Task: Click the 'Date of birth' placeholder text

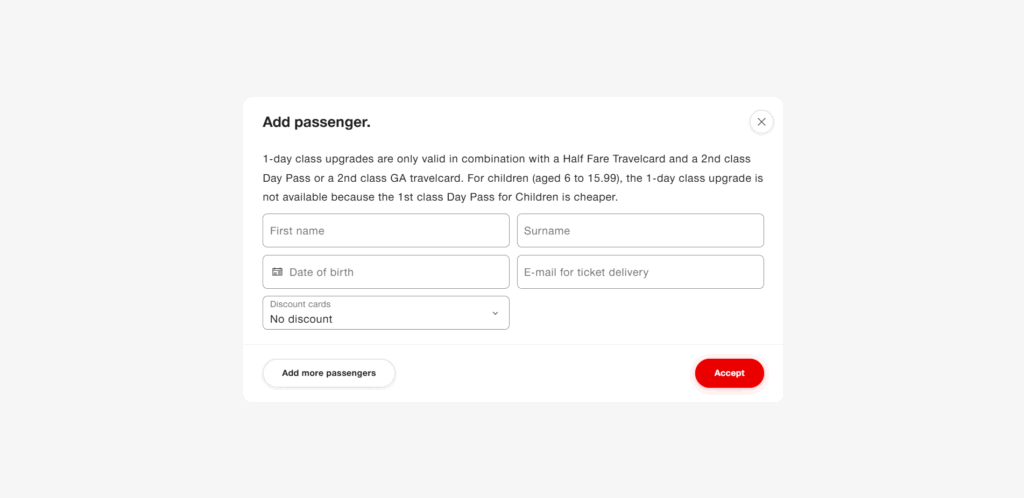Action: (321, 272)
